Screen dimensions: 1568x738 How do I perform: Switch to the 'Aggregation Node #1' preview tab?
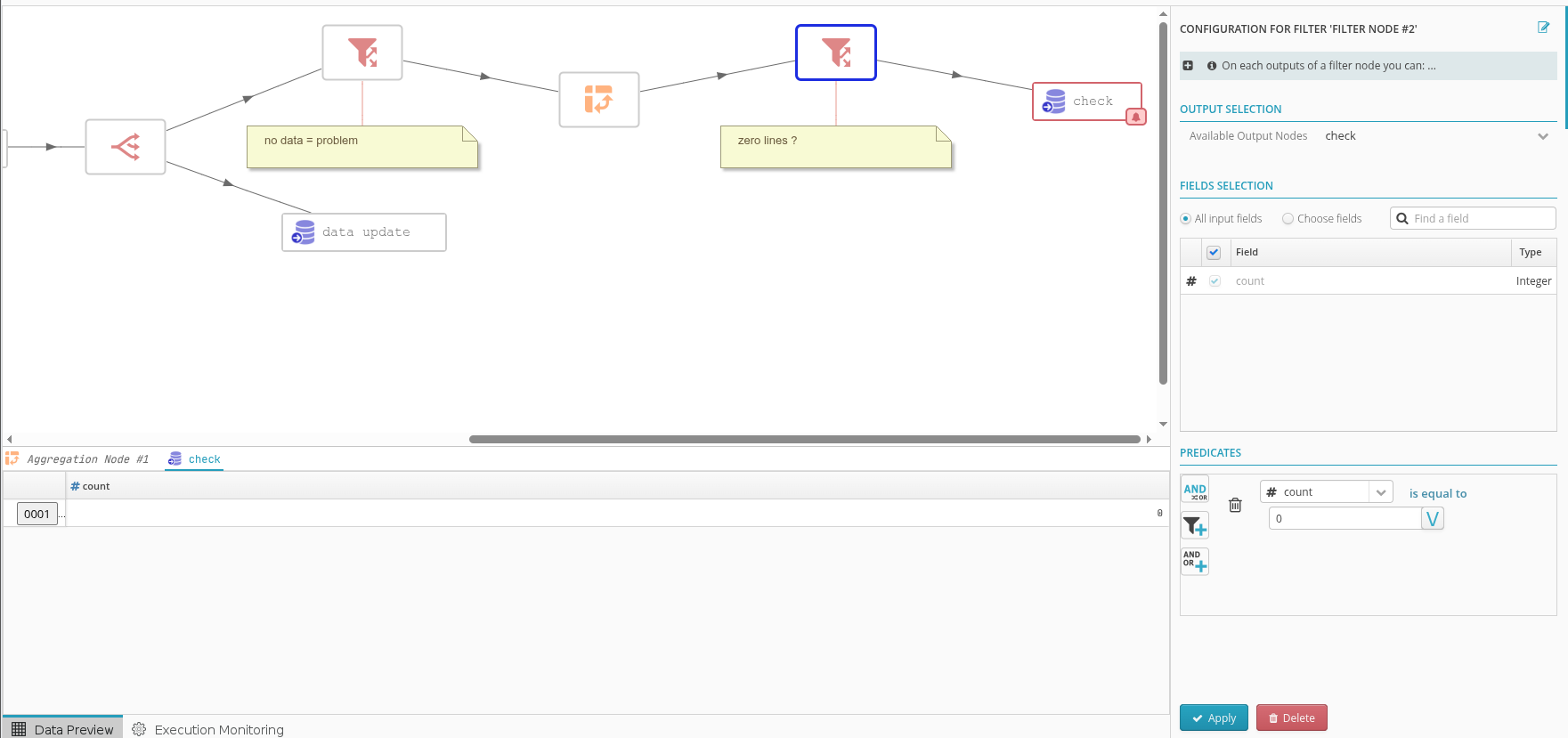(77, 459)
